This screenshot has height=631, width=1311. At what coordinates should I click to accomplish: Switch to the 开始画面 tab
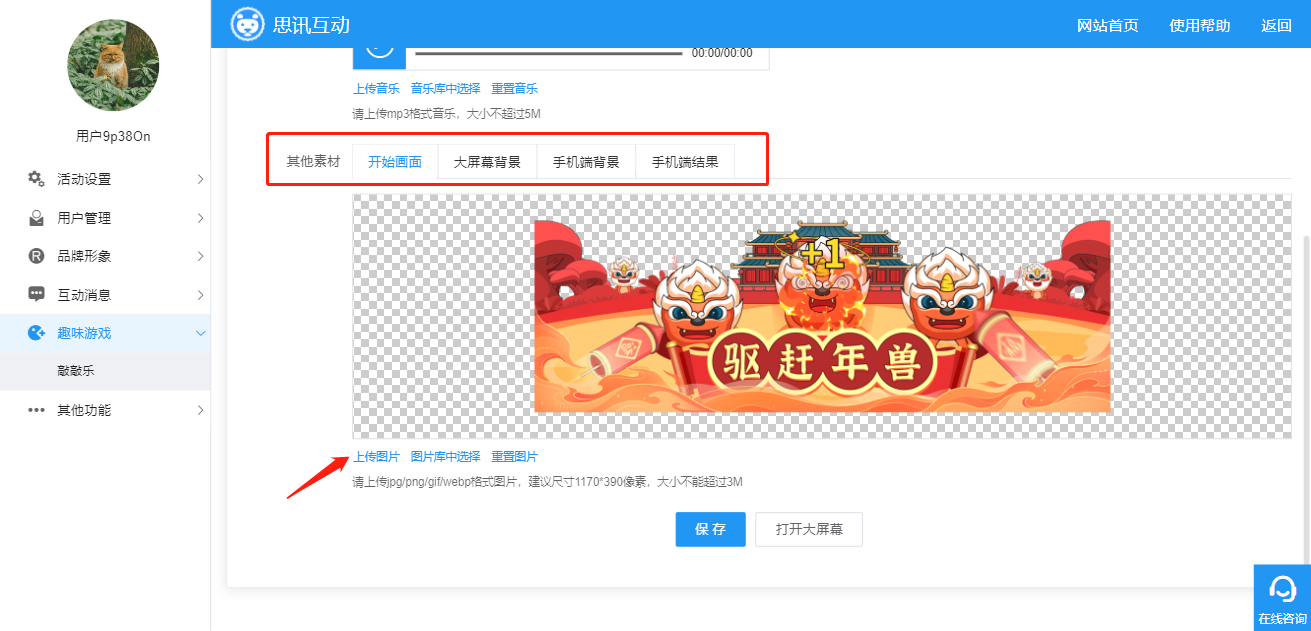click(x=395, y=162)
